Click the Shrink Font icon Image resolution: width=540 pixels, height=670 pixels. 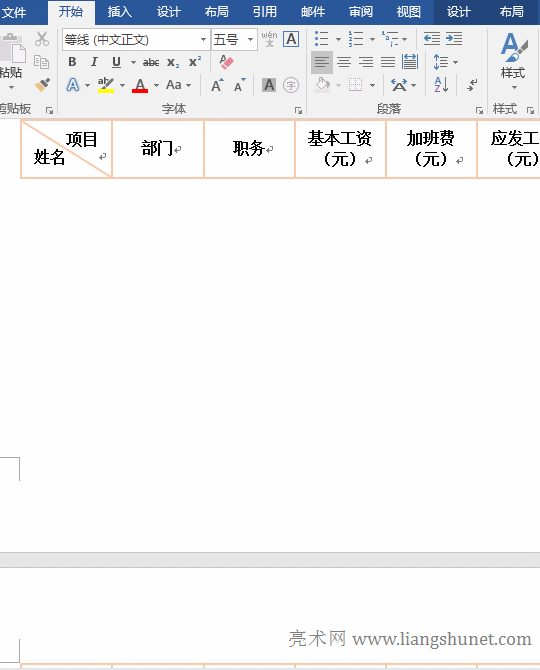pos(240,85)
